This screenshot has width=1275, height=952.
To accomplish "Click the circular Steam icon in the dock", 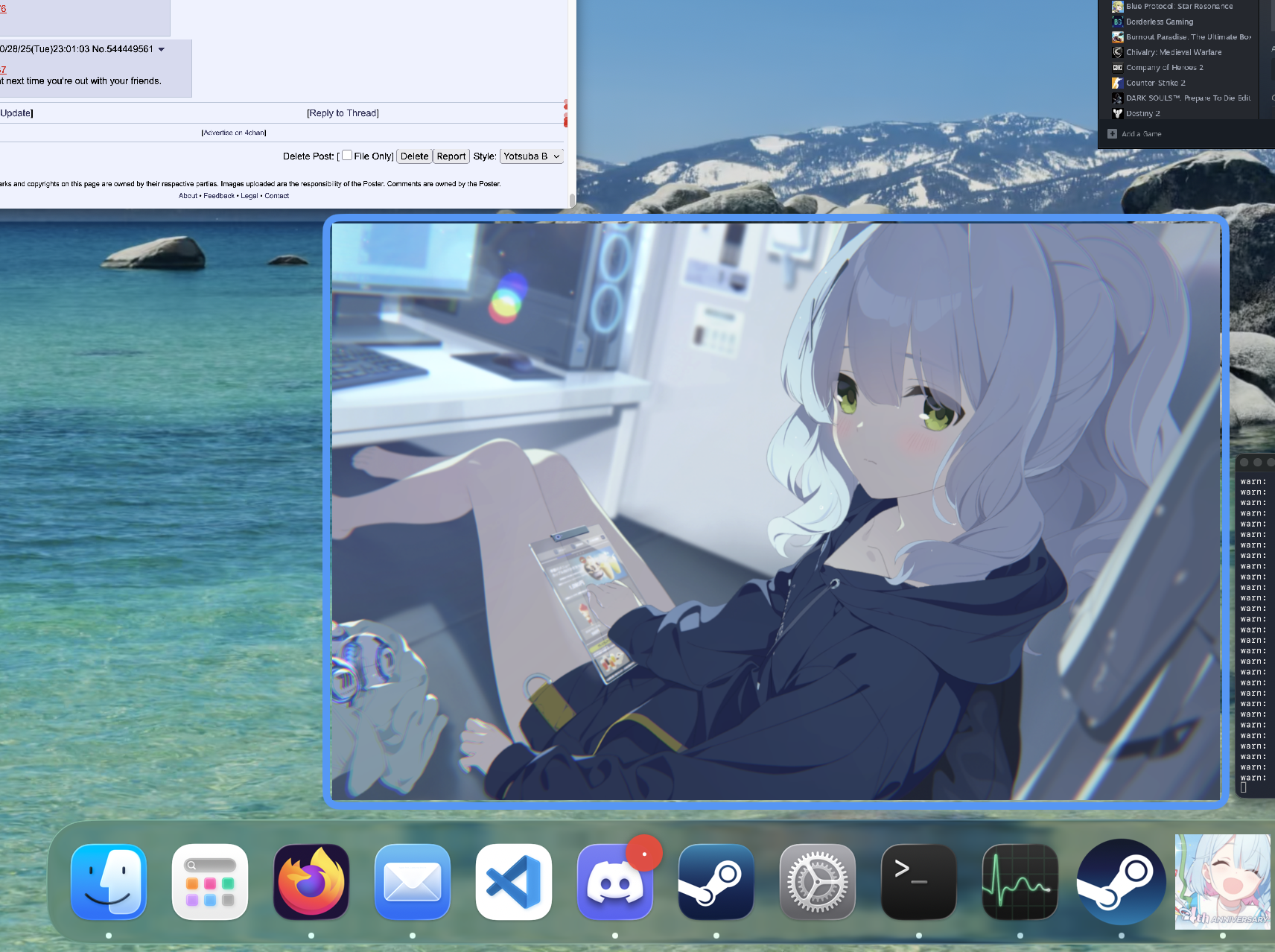I will coord(1122,882).
